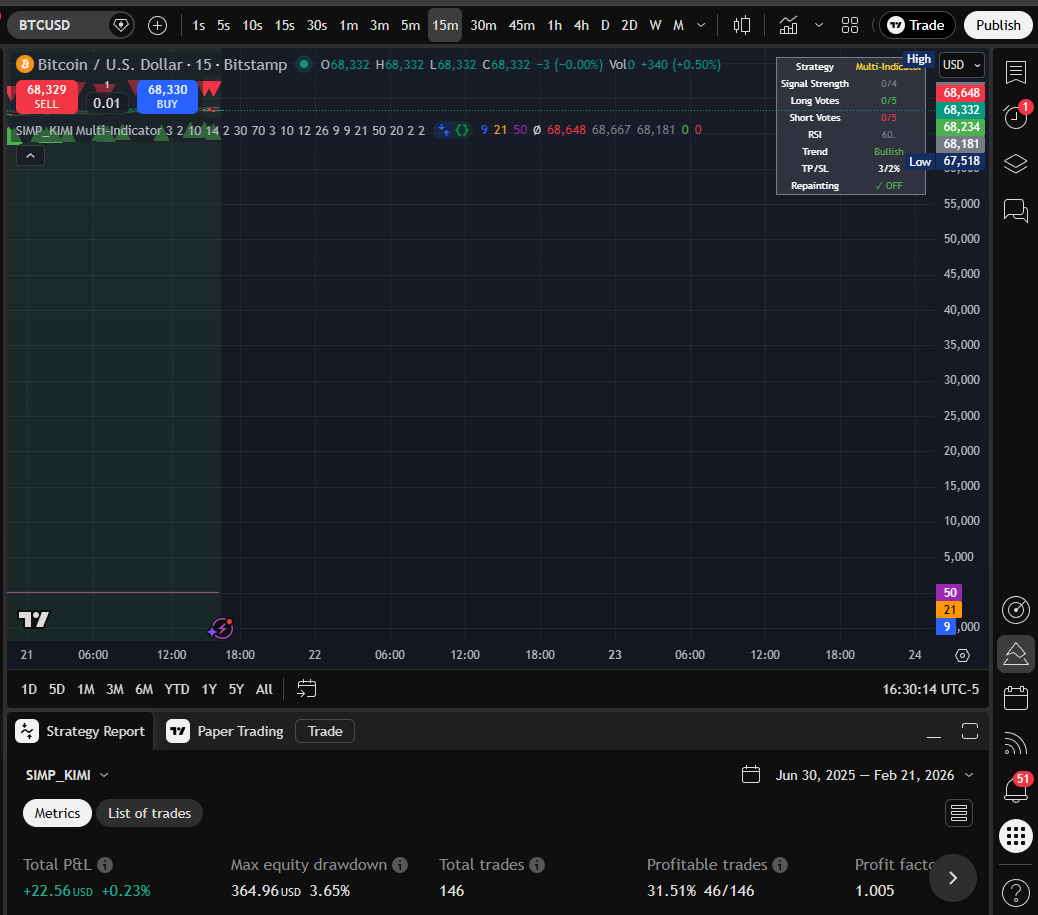
Task: Open go-to-date calendar near range buttons
Action: (306, 689)
